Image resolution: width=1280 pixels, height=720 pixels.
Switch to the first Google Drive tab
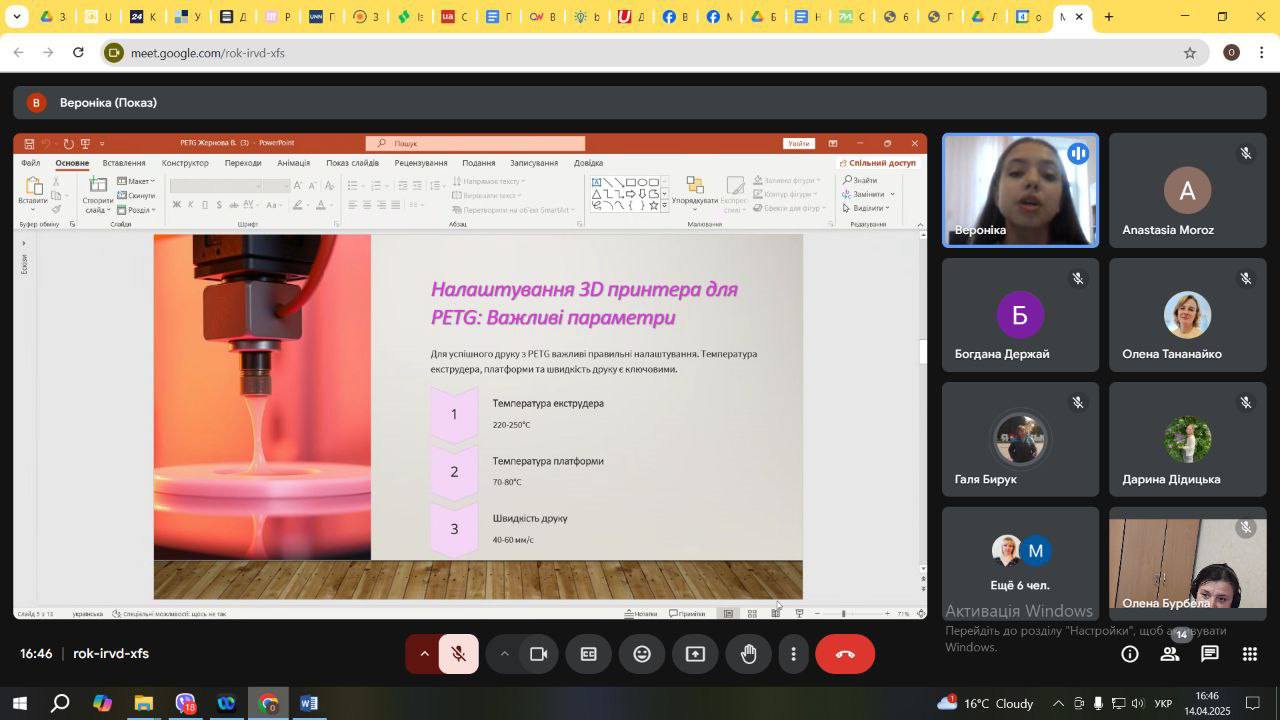53,17
